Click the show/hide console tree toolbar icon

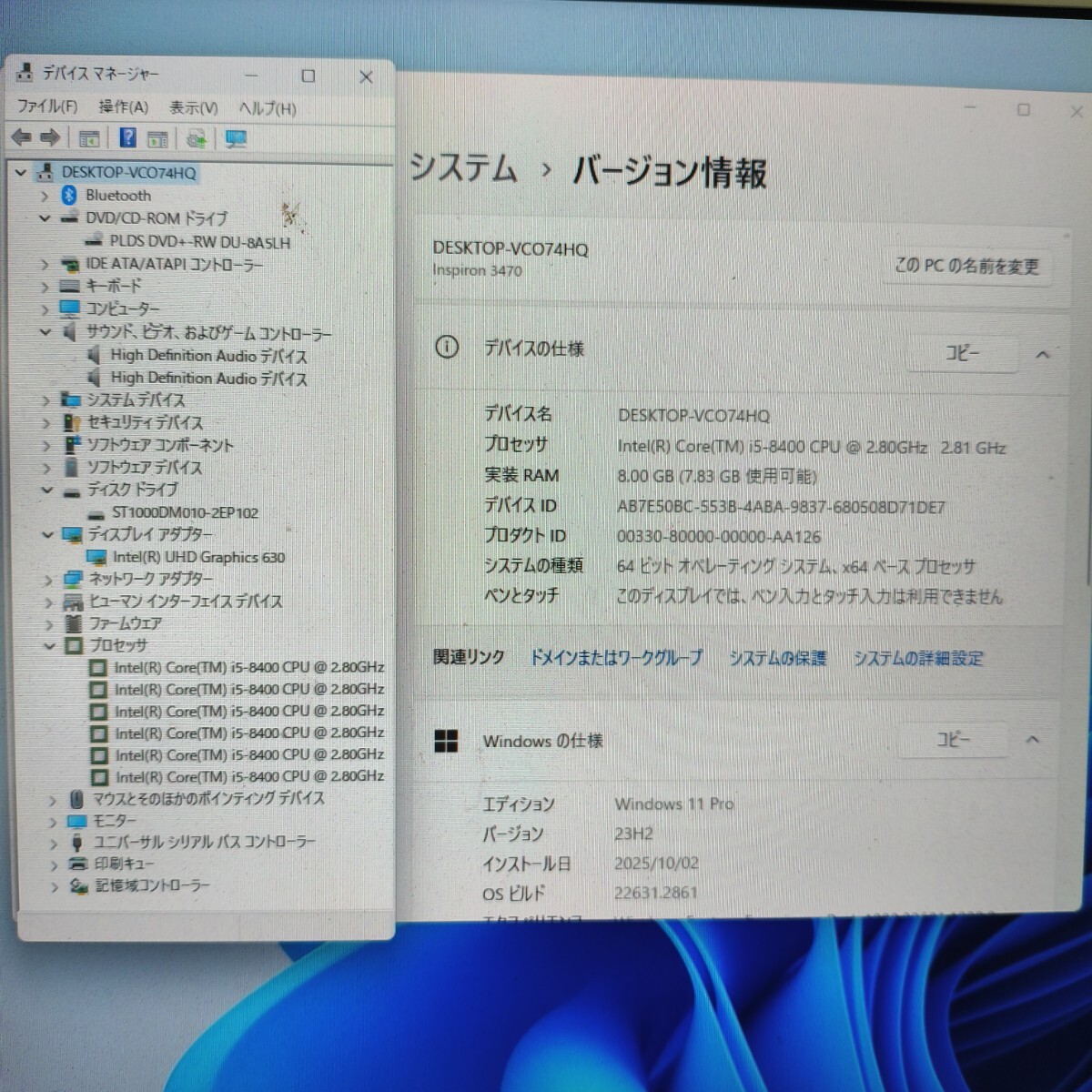89,139
